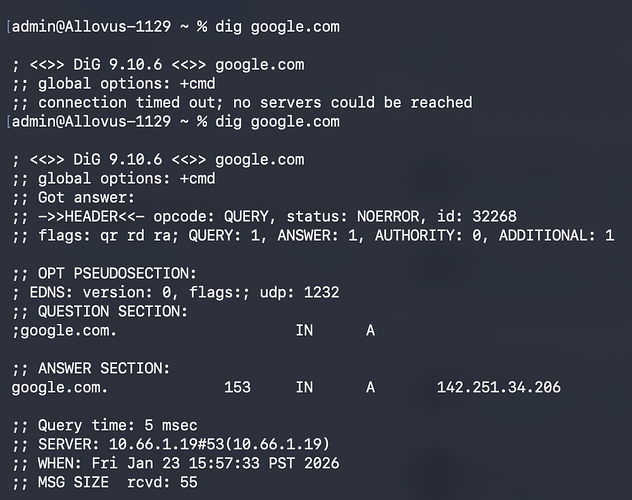
Task: Click the IP address 142.251.34.206
Action: tap(498, 387)
